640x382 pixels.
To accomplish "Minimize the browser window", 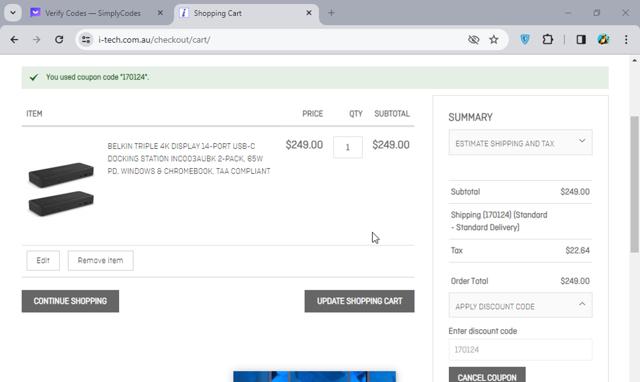I will [568, 13].
